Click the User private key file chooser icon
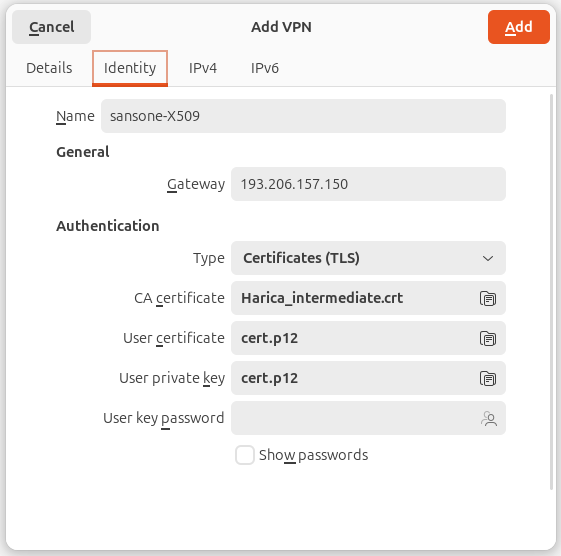Image resolution: width=561 pixels, height=556 pixels. click(488, 379)
